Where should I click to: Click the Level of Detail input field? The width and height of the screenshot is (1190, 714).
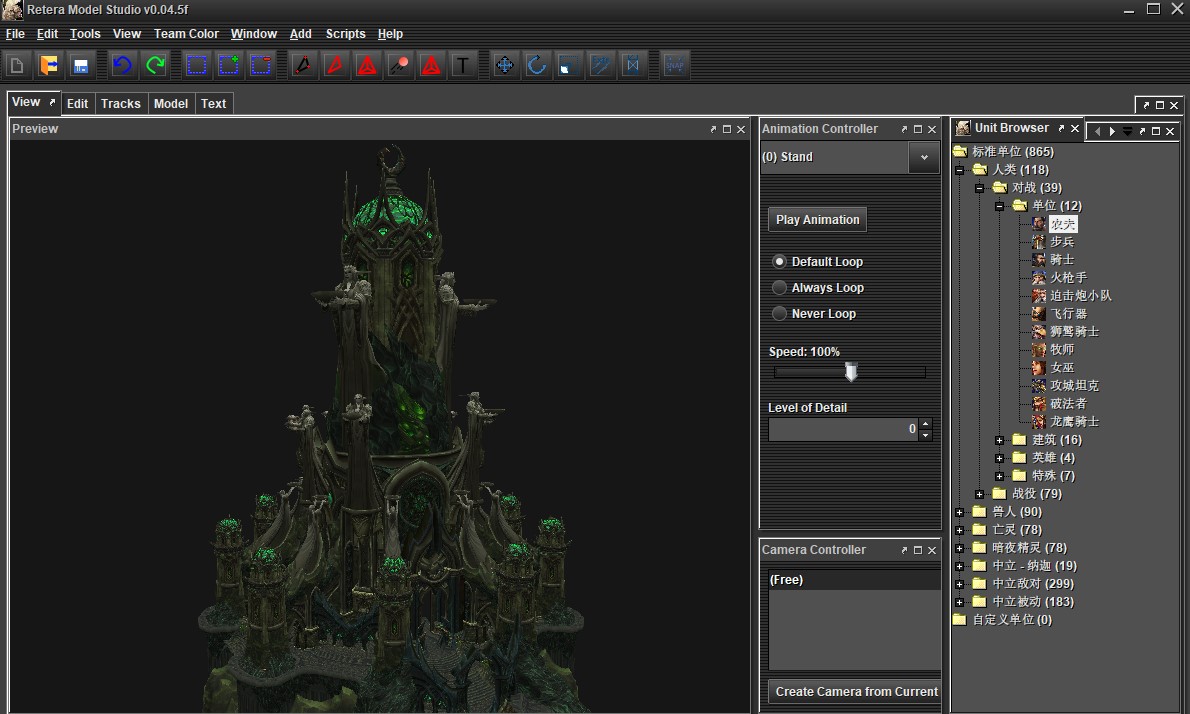[843, 430]
